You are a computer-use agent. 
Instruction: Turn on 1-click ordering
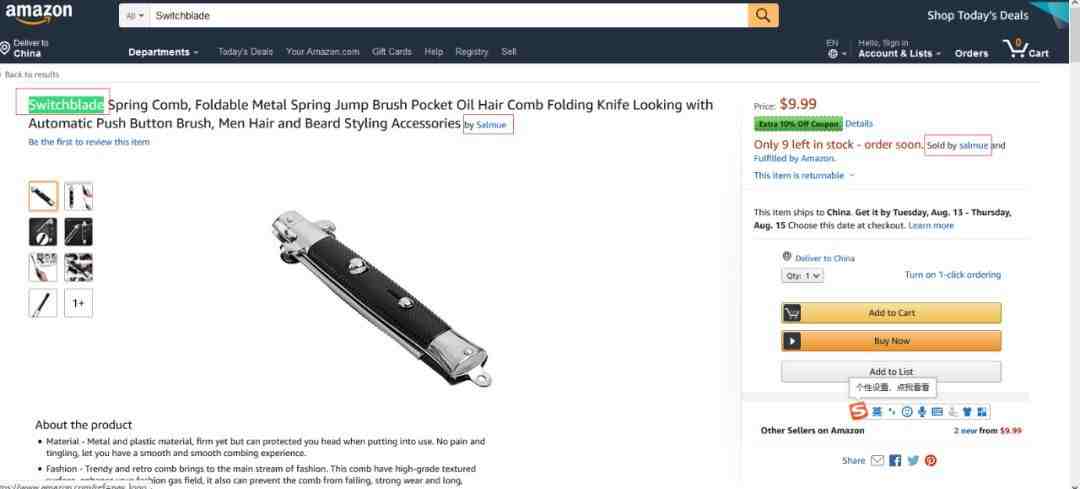[953, 275]
